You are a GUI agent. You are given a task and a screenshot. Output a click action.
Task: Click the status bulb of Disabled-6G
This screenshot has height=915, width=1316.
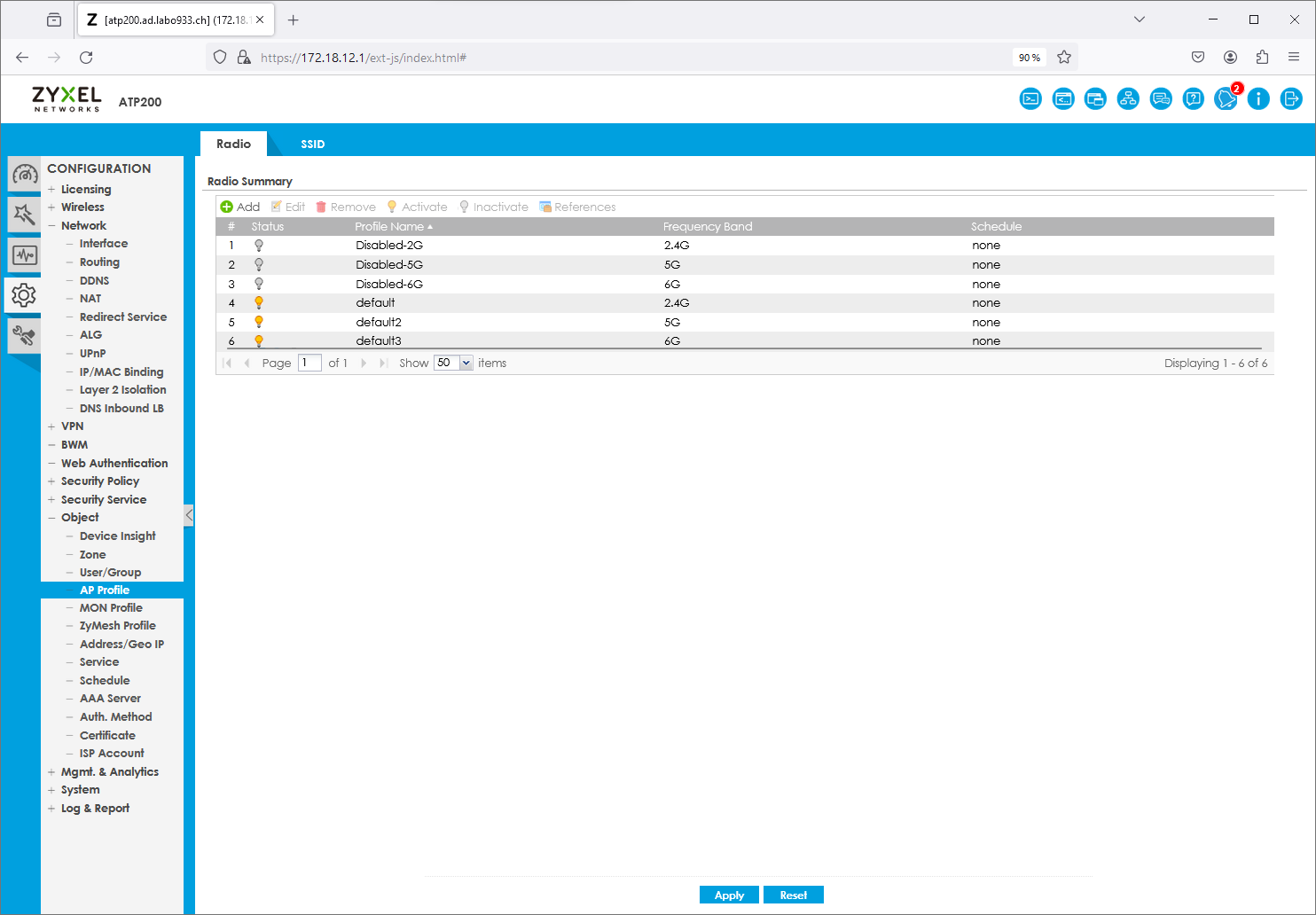[259, 284]
